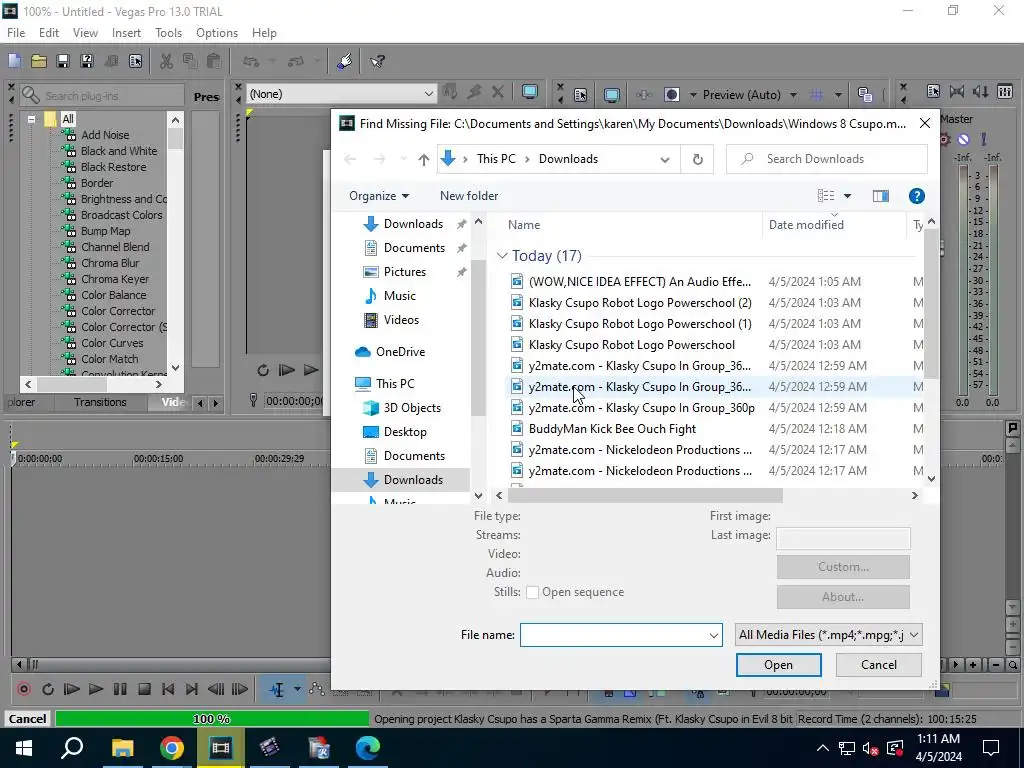
Task: Click the Save As floppy icon with question mark
Action: coord(86,61)
